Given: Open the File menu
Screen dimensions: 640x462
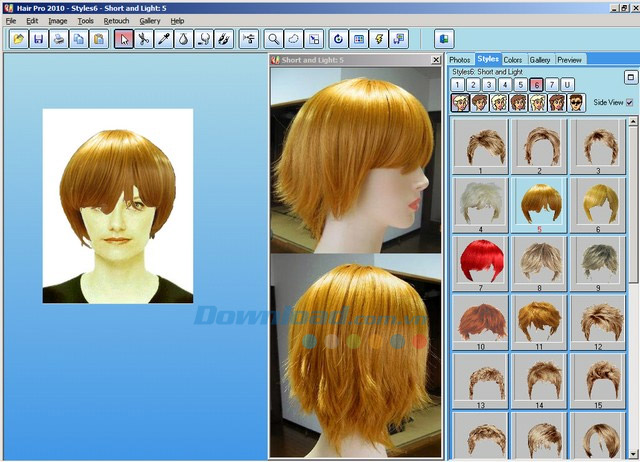Looking at the screenshot, I should [11, 21].
